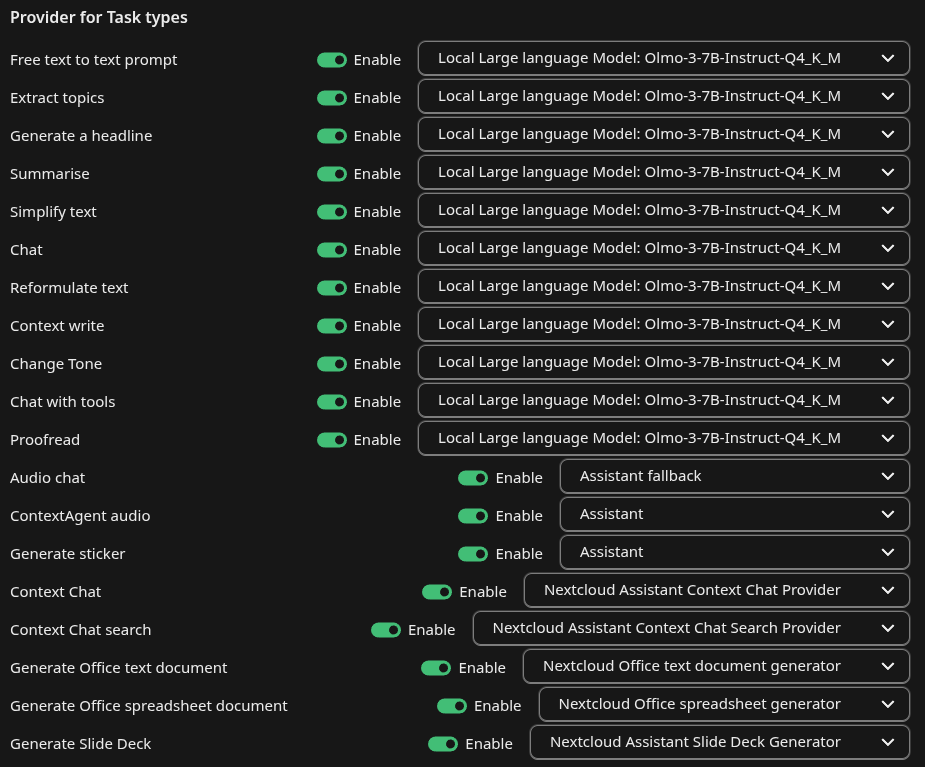Open the Chat provider model dropdown
Screen dimensions: 925x767
coord(663,248)
